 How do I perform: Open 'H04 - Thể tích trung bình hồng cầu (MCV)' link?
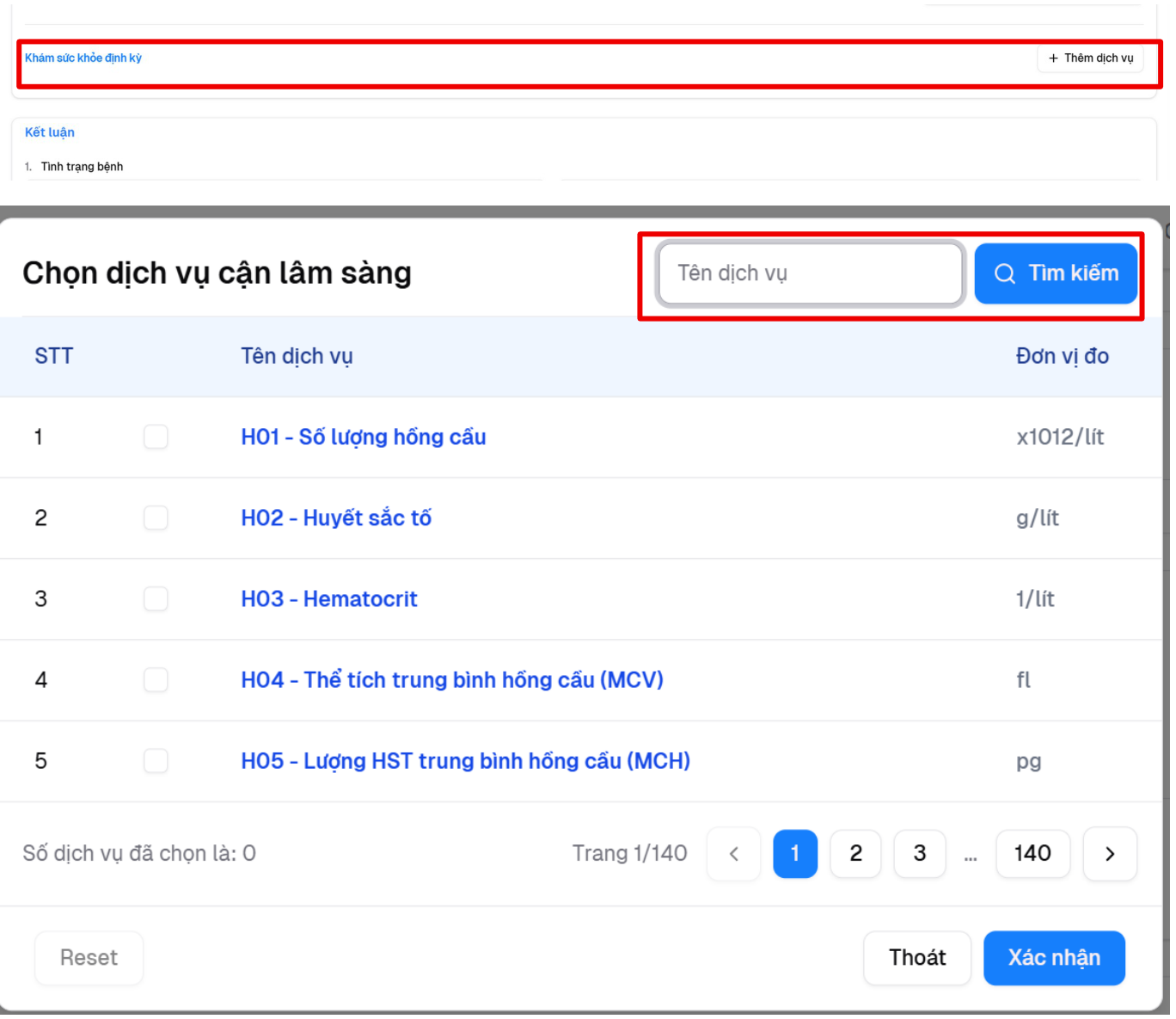point(452,680)
